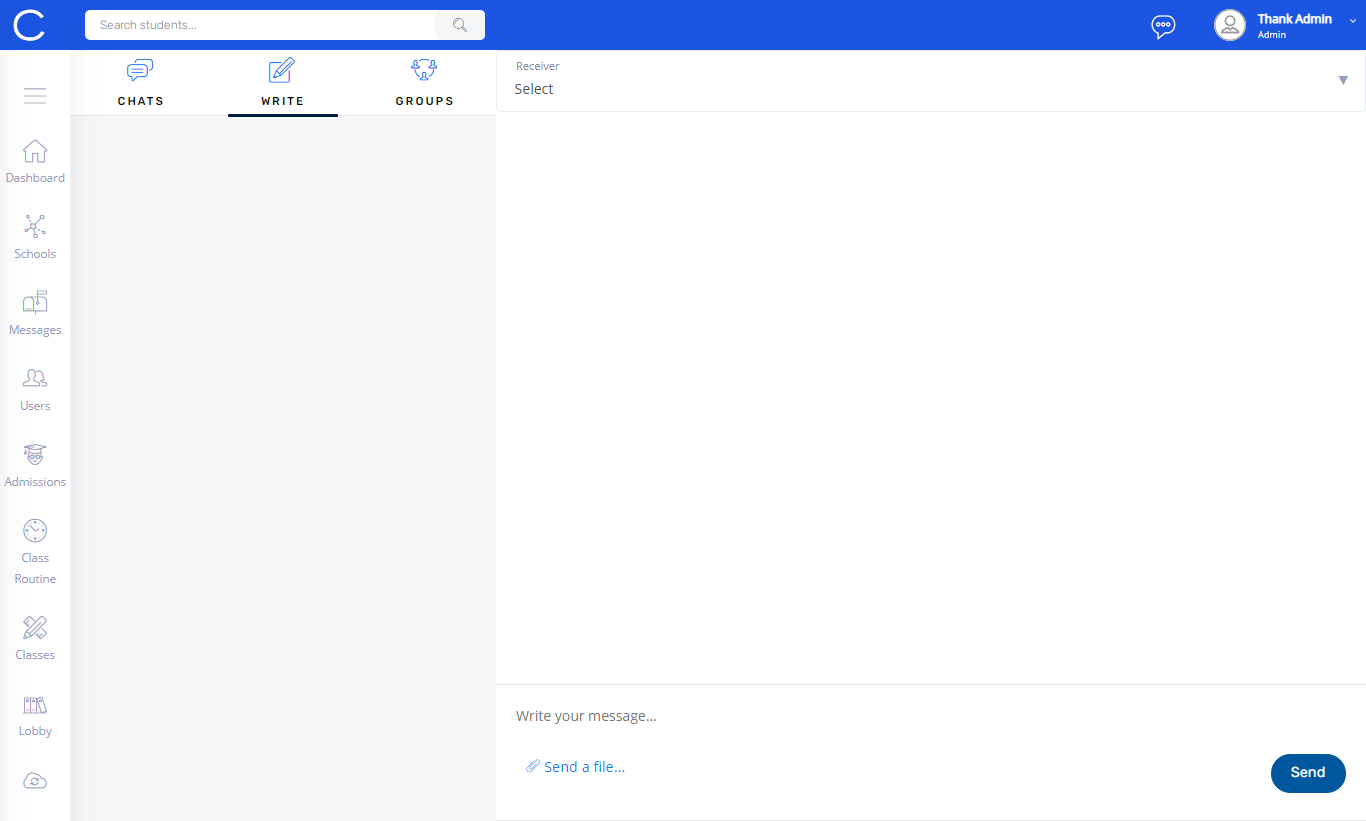
Task: Open the Users section icon
Action: 35,379
